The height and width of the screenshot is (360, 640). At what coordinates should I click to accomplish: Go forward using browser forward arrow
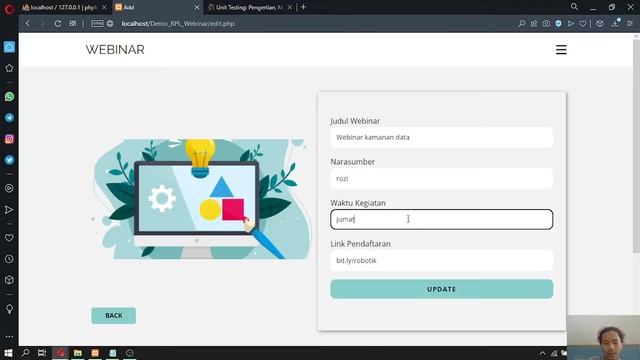[42, 24]
